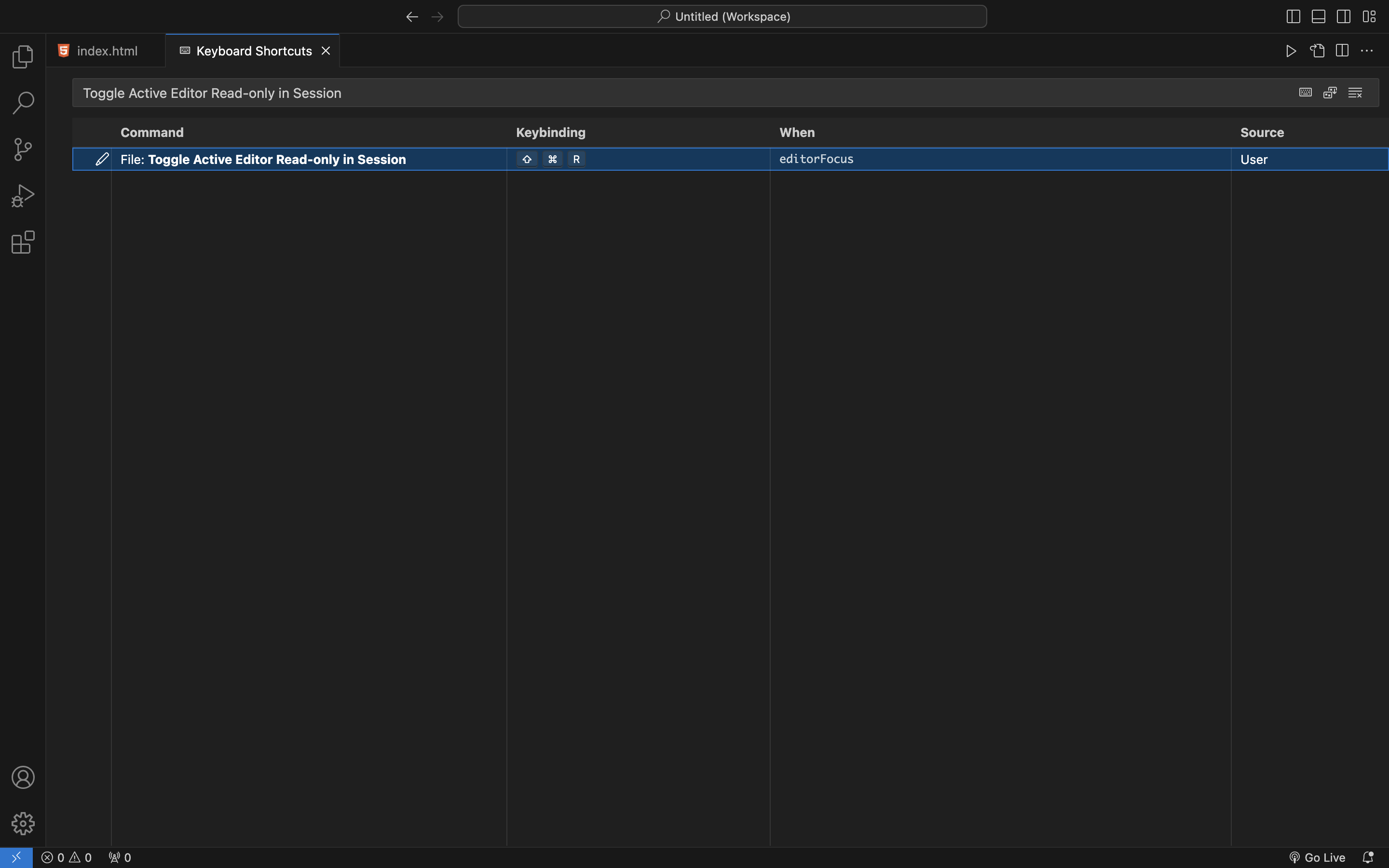This screenshot has height=868, width=1389.
Task: Click the pencil icon to change keybinding
Action: click(102, 159)
